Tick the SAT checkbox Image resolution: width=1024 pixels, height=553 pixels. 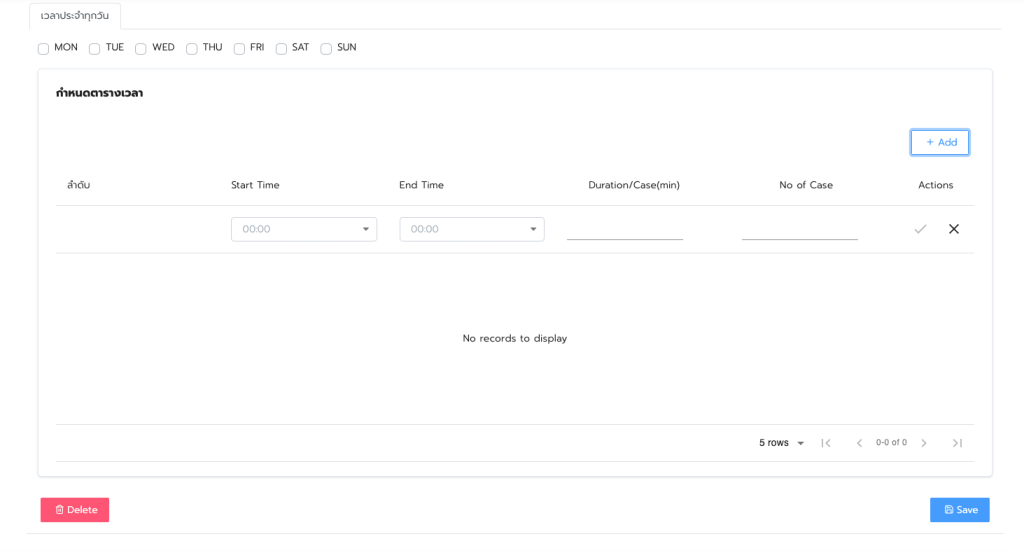pos(281,48)
